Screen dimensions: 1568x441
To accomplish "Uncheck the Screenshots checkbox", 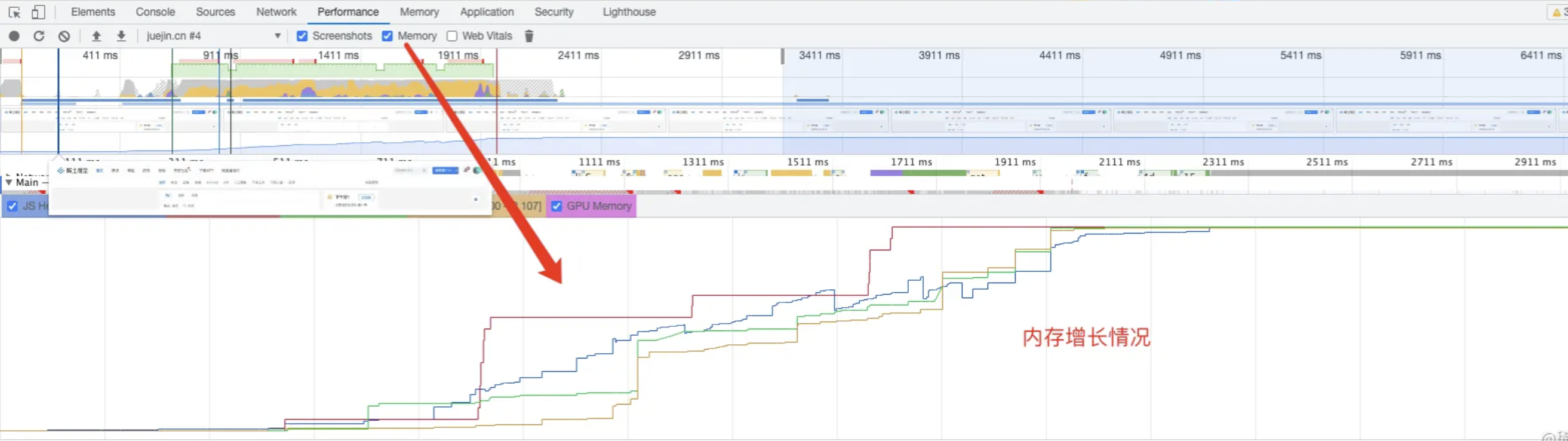I will [302, 36].
